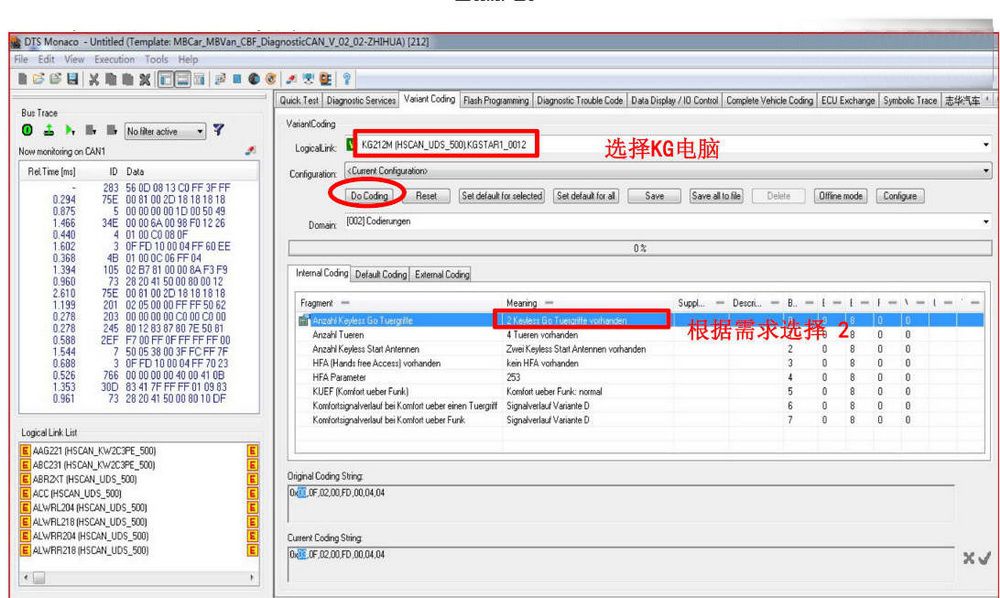Select the External Coding tab
The width and height of the screenshot is (1000, 598).
442,274
